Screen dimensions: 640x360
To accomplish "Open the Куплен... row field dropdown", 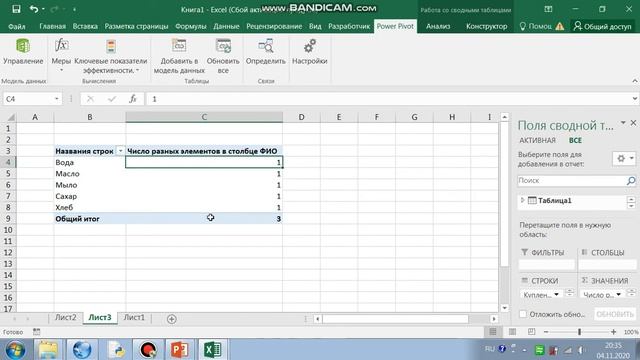I will point(556,294).
